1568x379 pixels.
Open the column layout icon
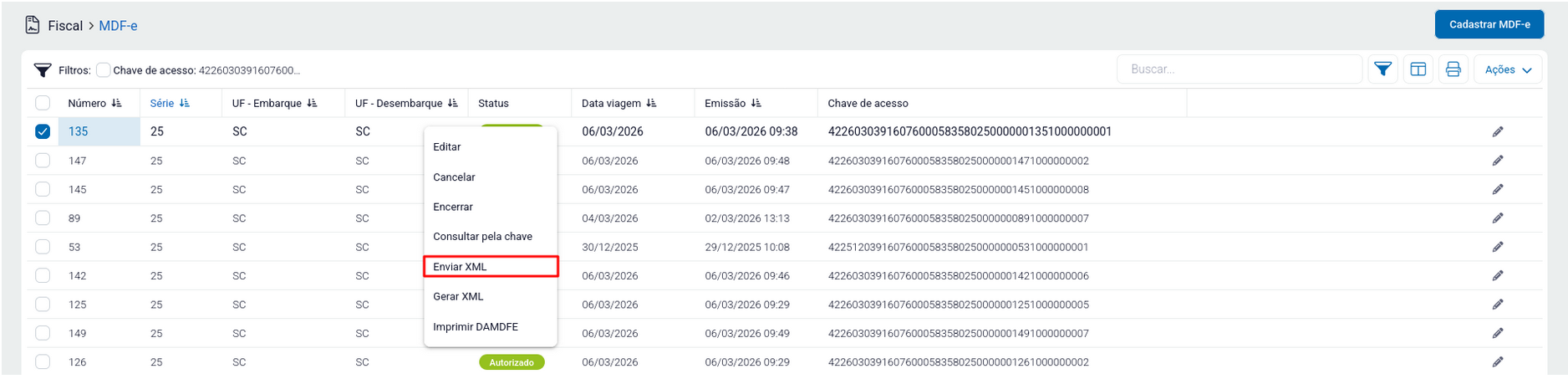click(1418, 69)
